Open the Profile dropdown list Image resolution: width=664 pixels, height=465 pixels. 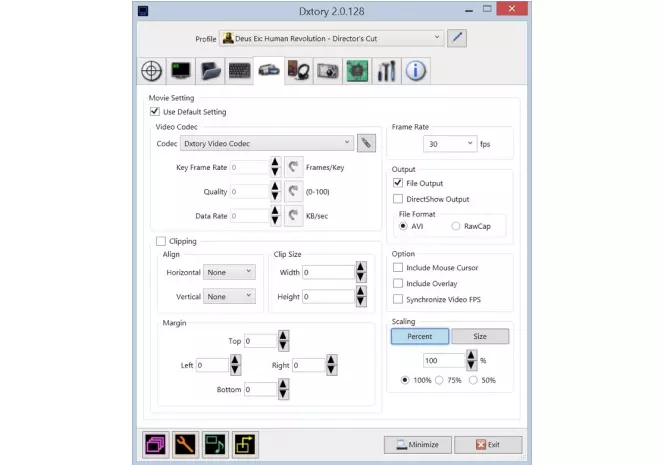[332, 38]
